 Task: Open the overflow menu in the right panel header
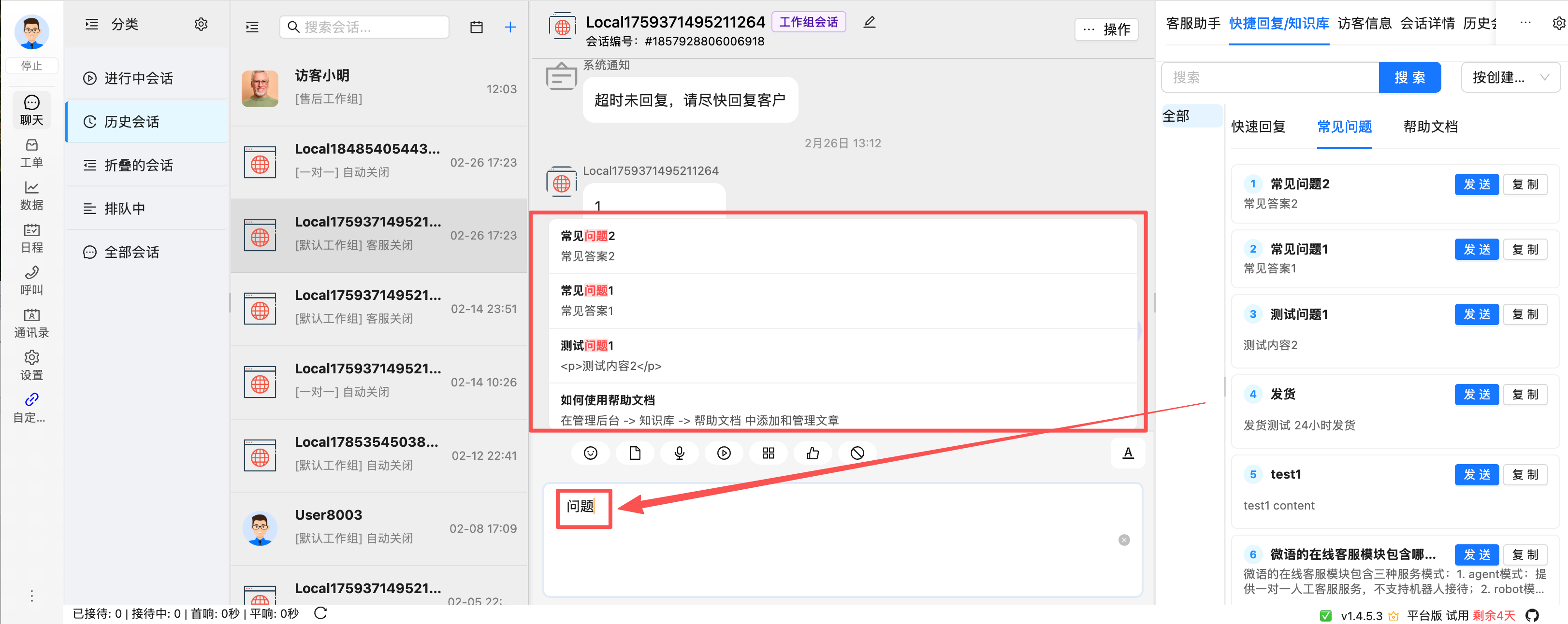[x=1525, y=23]
